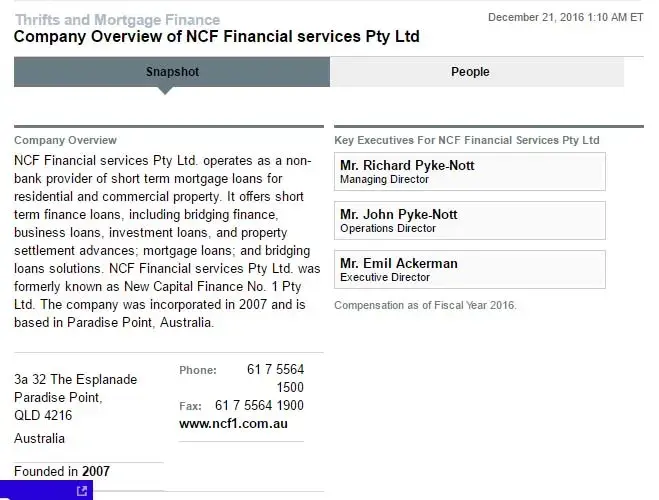
Task: Click the Key Executives section heading
Action: pyautogui.click(x=466, y=141)
